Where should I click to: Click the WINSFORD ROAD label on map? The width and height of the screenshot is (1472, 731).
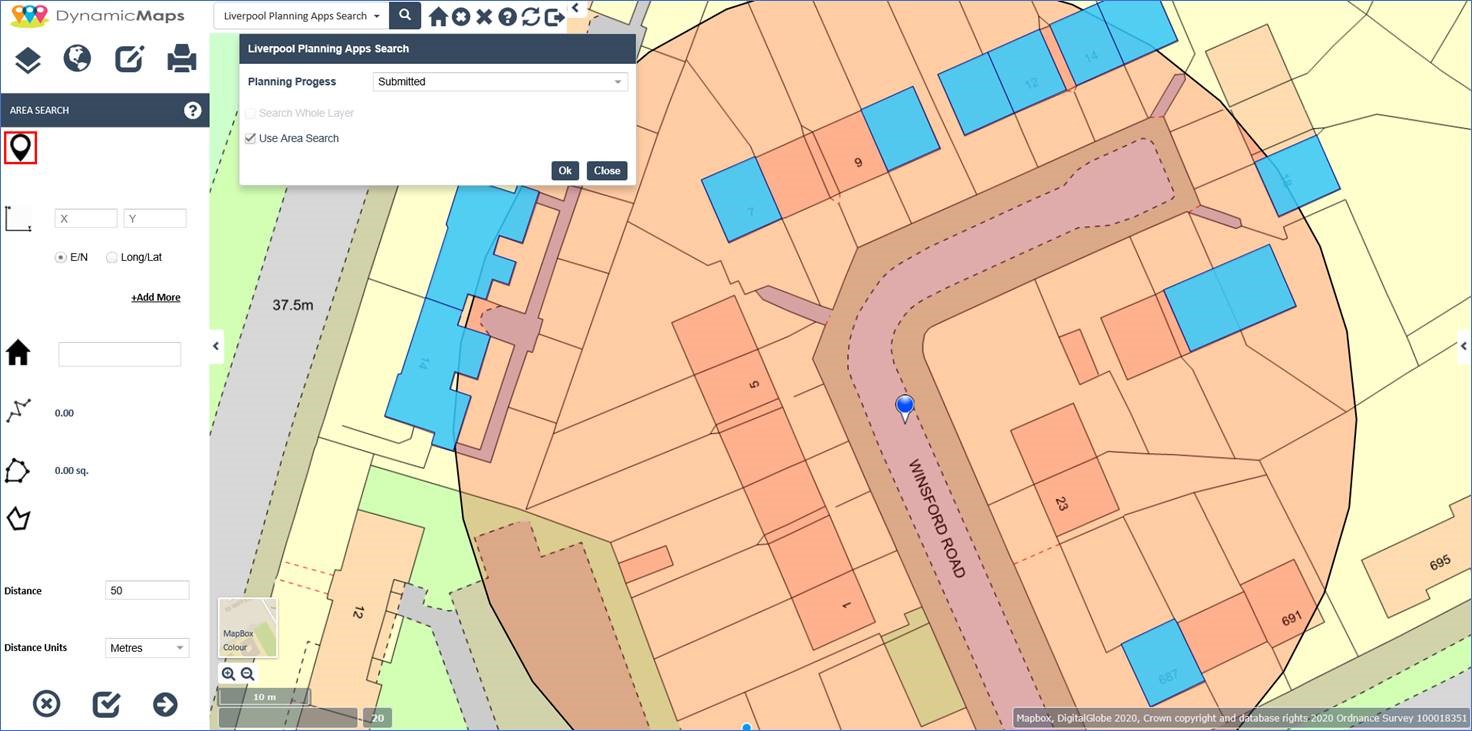coord(937,518)
